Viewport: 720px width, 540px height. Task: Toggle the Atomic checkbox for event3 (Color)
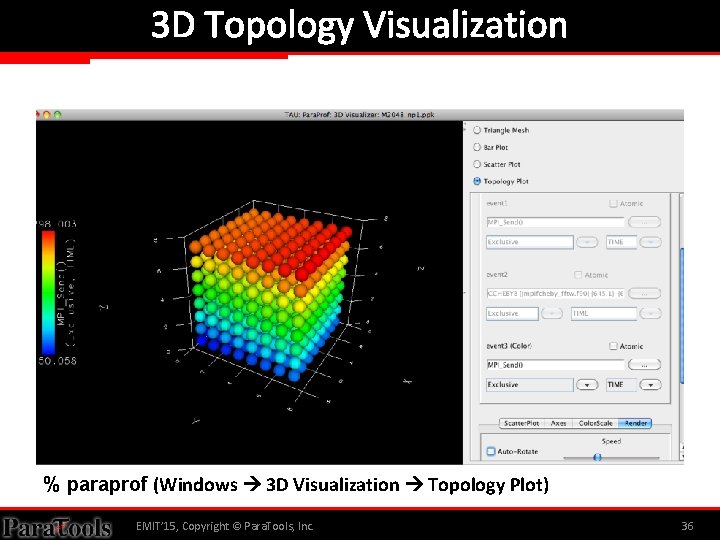click(x=613, y=346)
